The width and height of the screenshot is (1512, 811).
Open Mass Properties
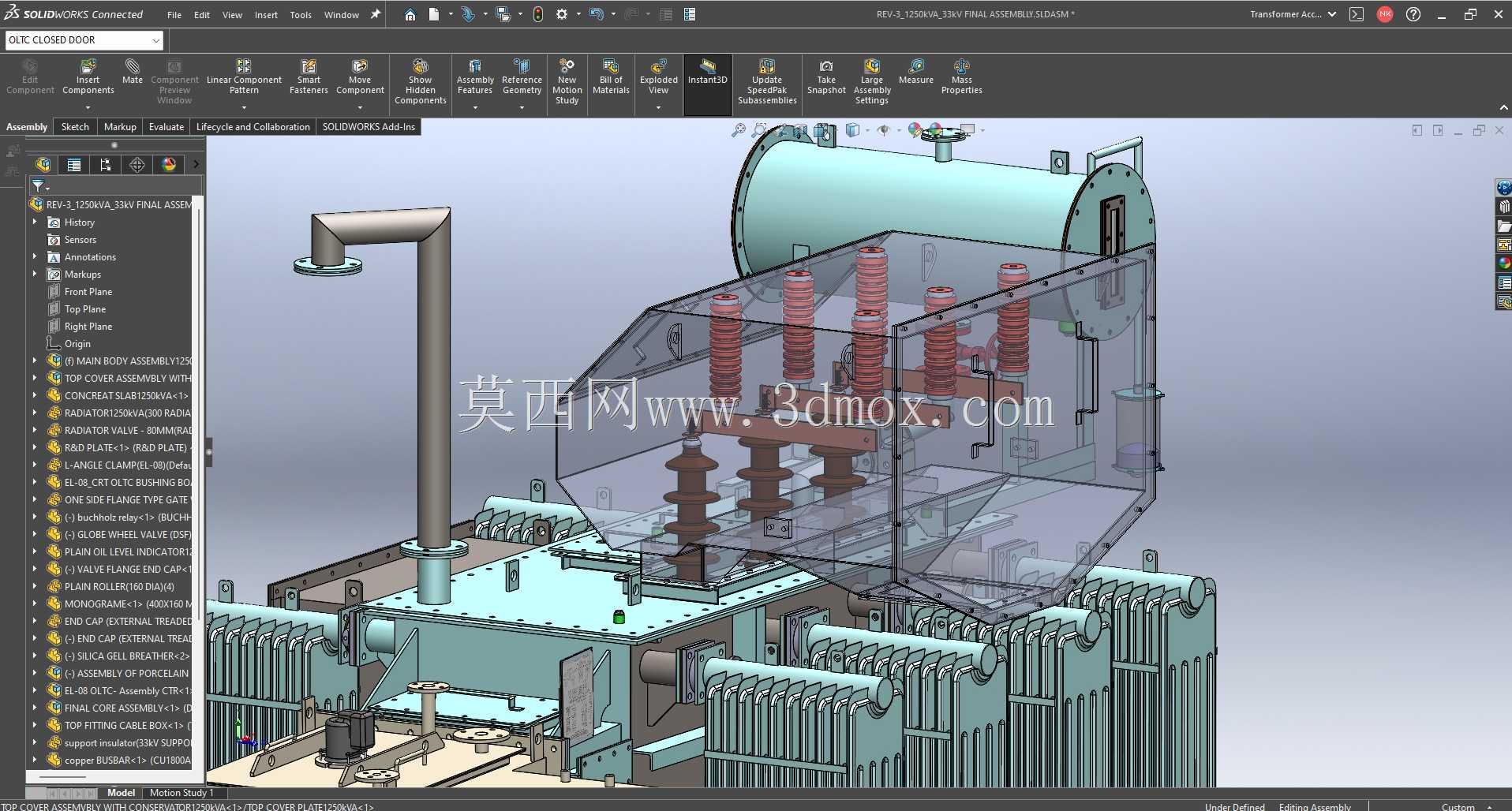[x=962, y=77]
